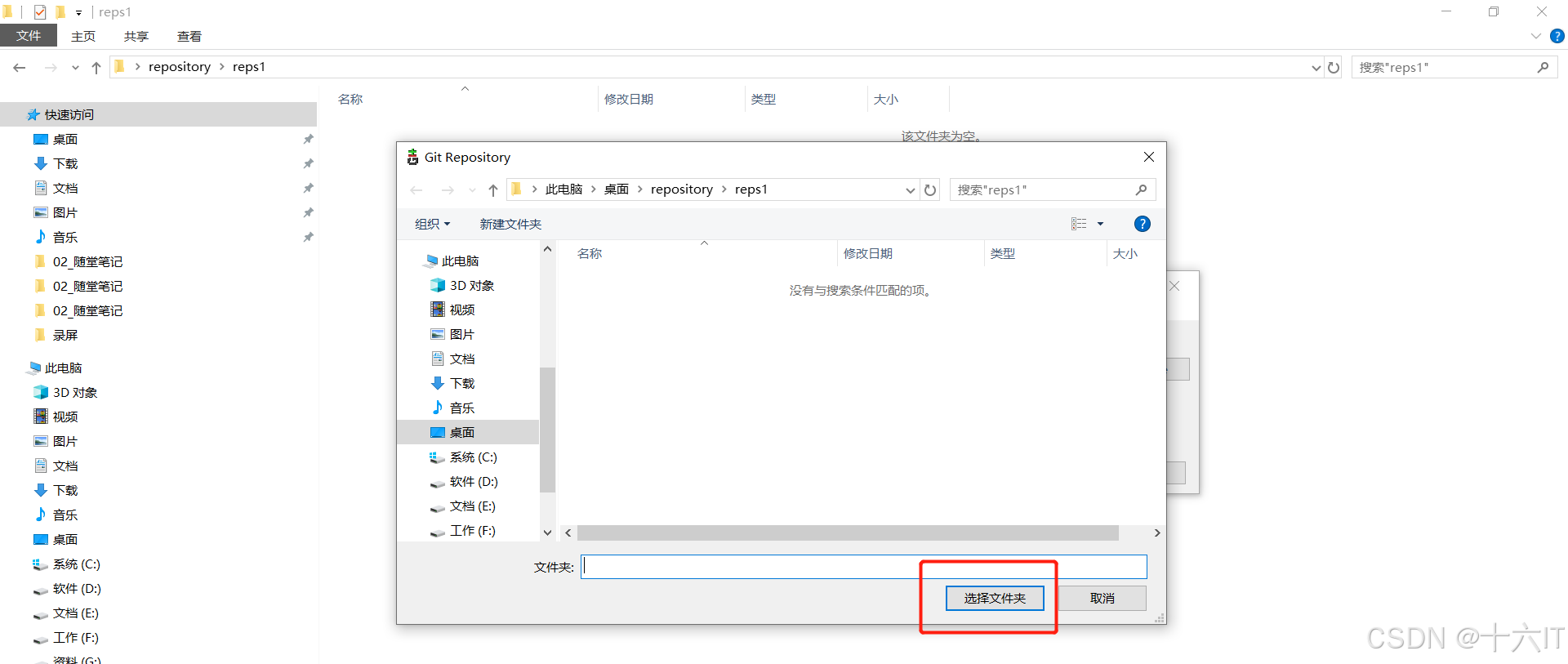Click the help icon in dialog toolbar
Viewport: 1568px width, 664px height.
pyautogui.click(x=1143, y=224)
